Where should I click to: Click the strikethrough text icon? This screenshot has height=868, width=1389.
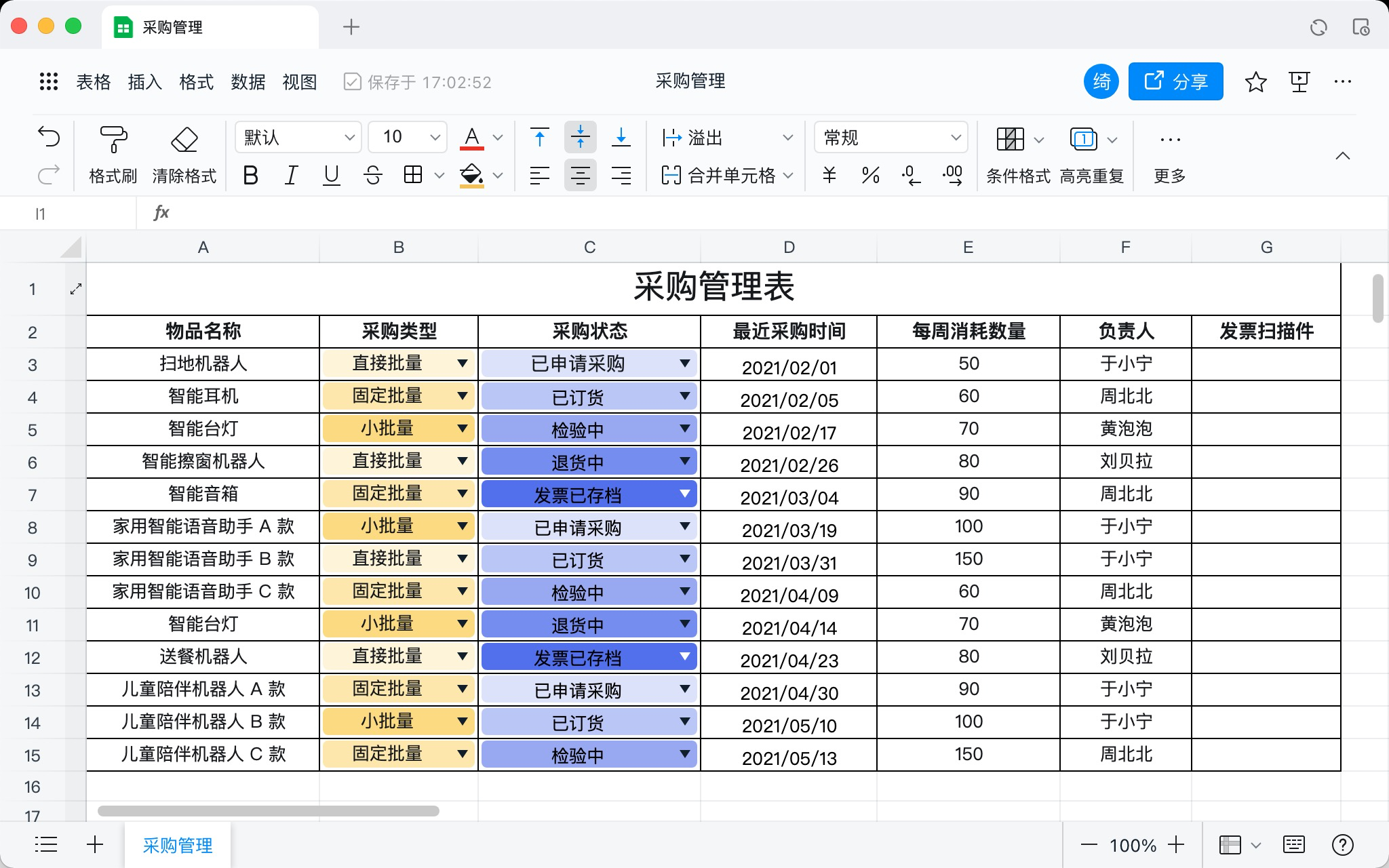pyautogui.click(x=372, y=176)
